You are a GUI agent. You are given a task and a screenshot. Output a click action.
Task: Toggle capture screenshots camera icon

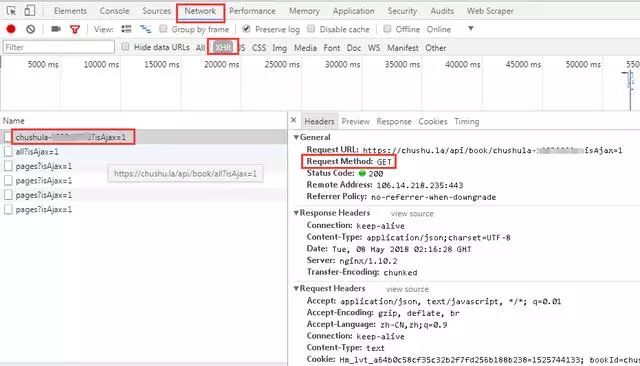coord(56,29)
